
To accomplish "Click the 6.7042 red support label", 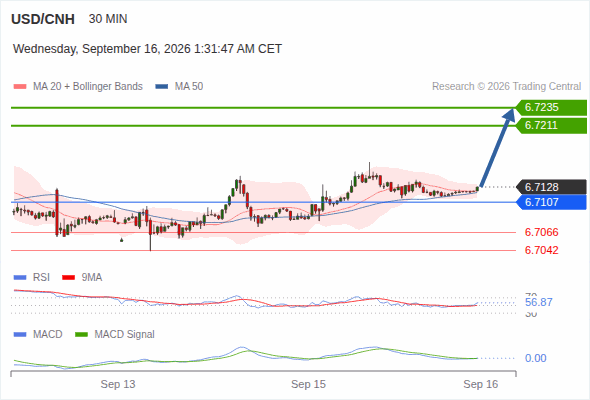I will 541,250.
